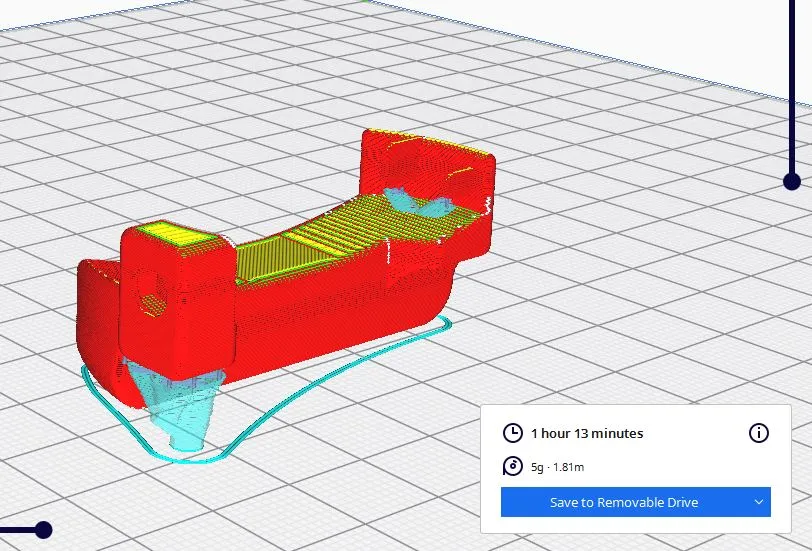The image size is (812, 551).
Task: Click the 5g · 1.81m material usage text
Action: 558,466
